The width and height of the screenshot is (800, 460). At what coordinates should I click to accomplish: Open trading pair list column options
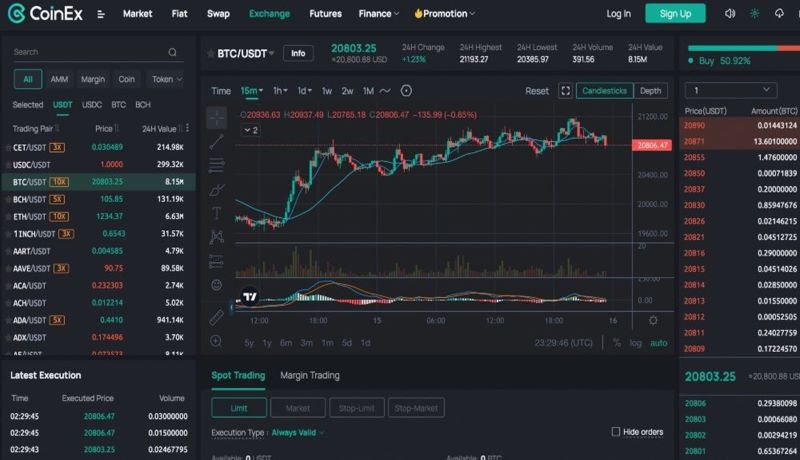click(x=188, y=128)
